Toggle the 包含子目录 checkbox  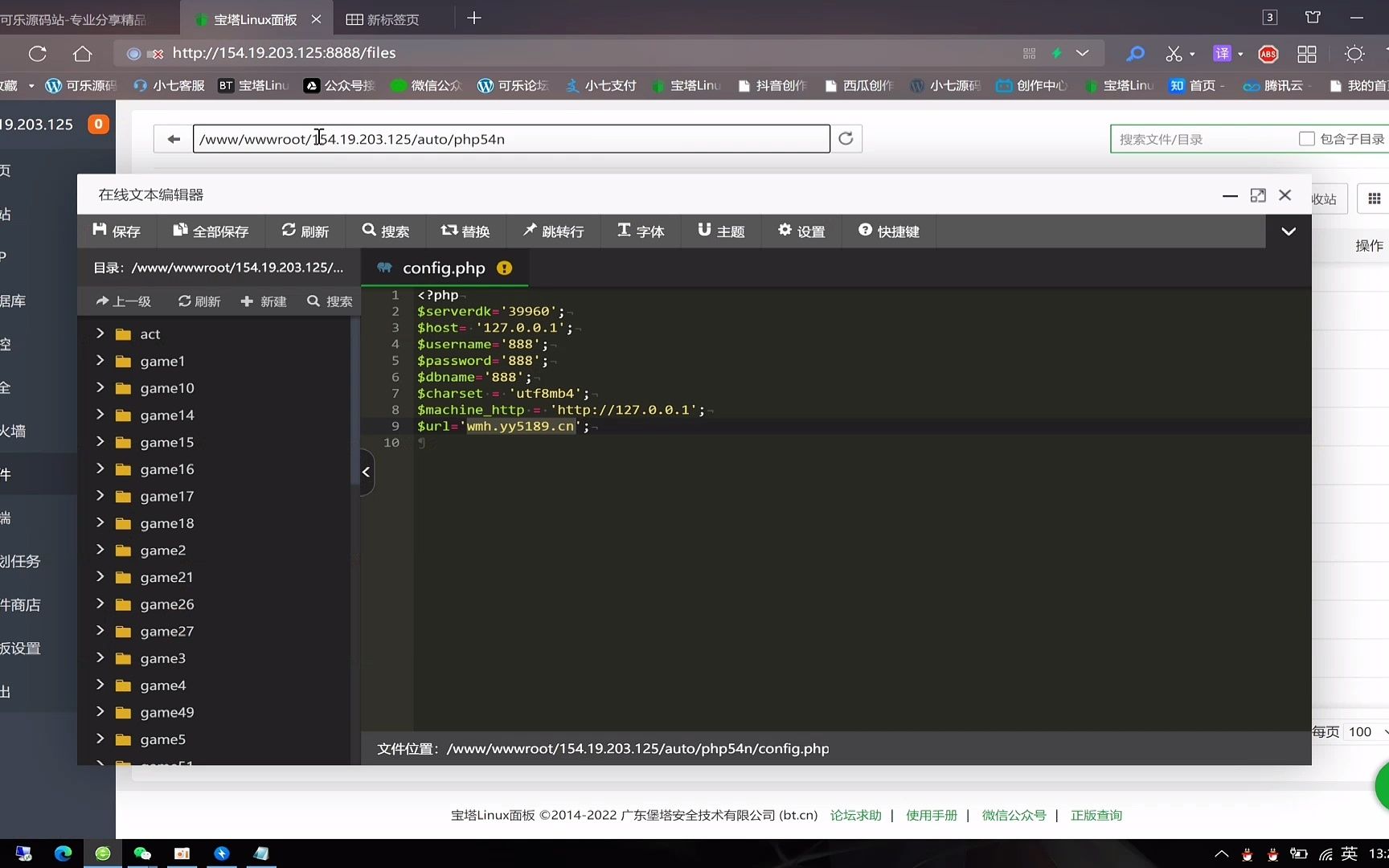click(x=1307, y=139)
